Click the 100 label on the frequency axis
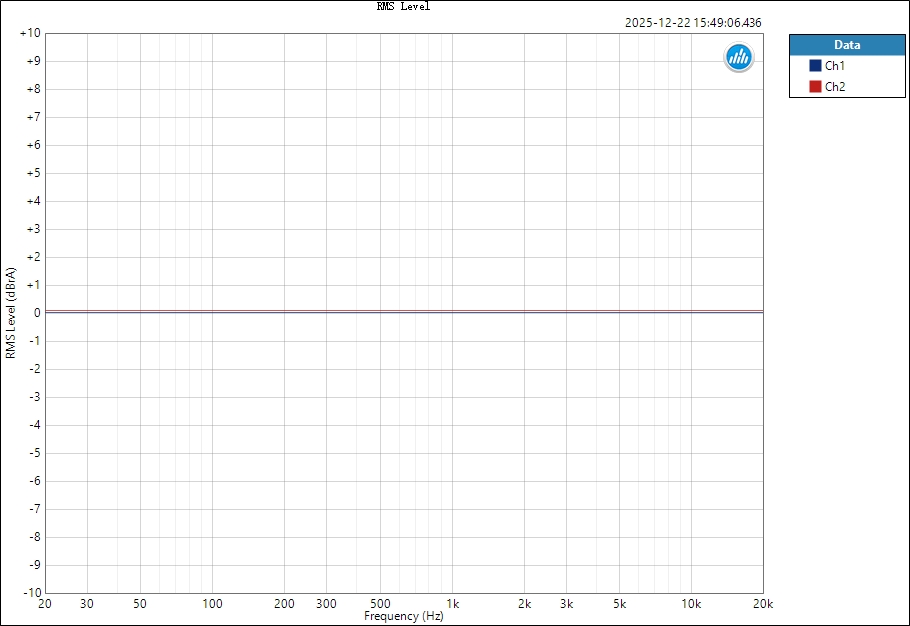The image size is (910, 626). [x=212, y=604]
